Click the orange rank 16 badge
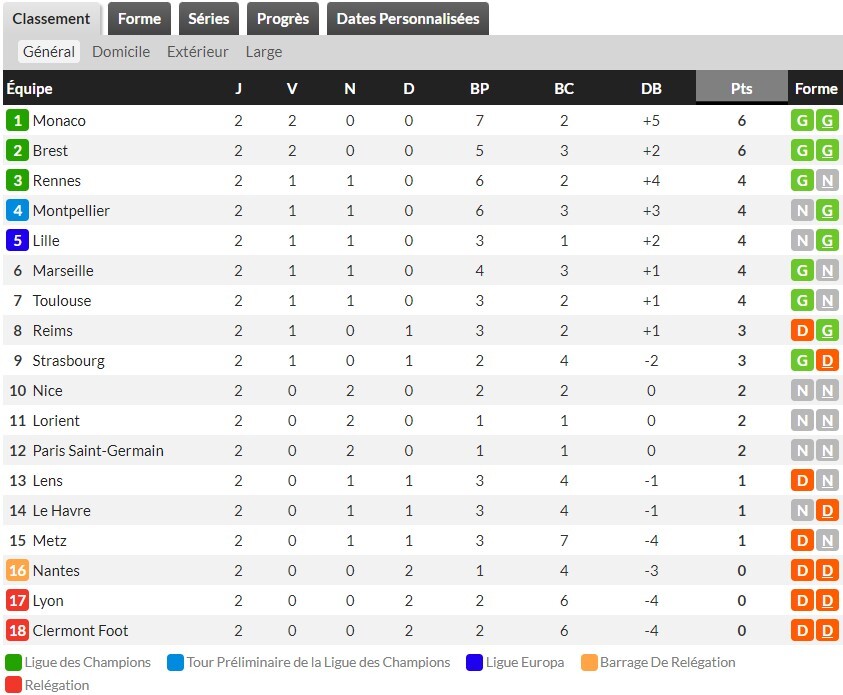Viewport: 843px width, 695px height. (x=17, y=571)
